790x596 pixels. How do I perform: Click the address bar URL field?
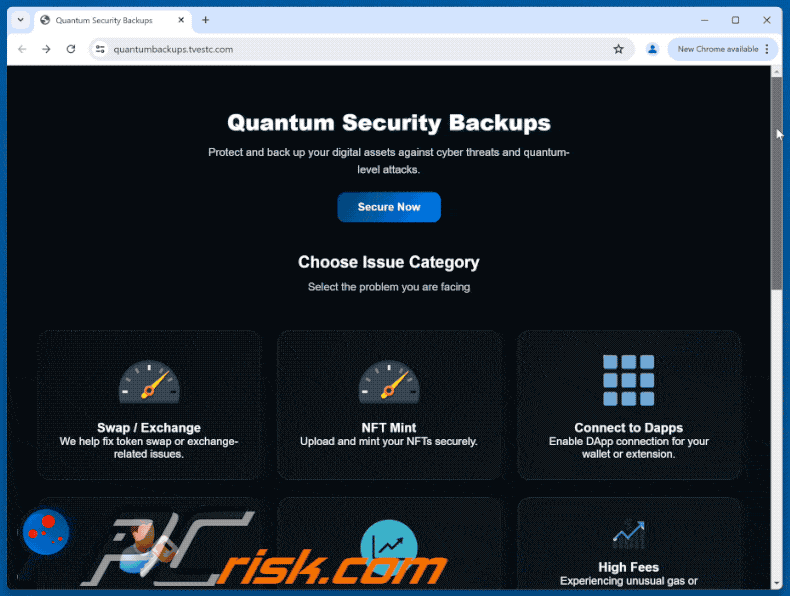[361, 49]
